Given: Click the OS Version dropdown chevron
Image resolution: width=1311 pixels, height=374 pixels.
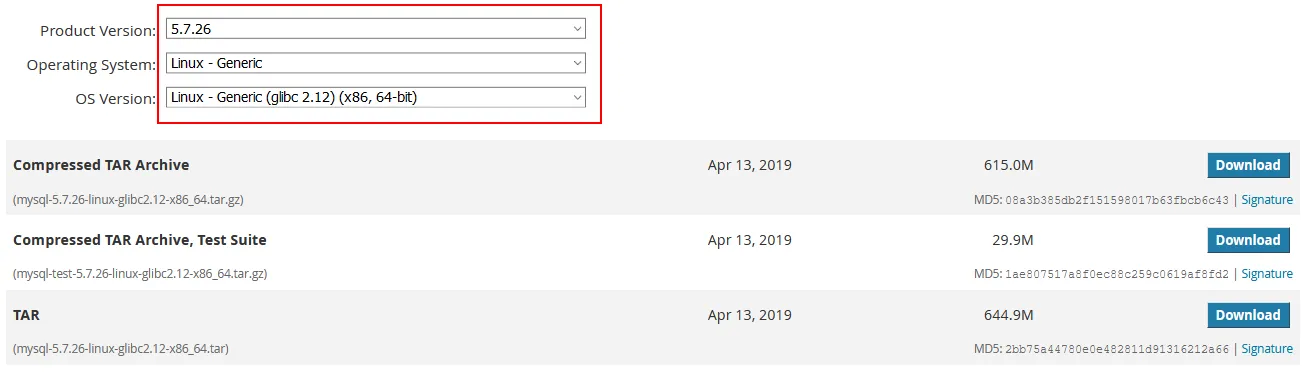Looking at the screenshot, I should coord(577,97).
